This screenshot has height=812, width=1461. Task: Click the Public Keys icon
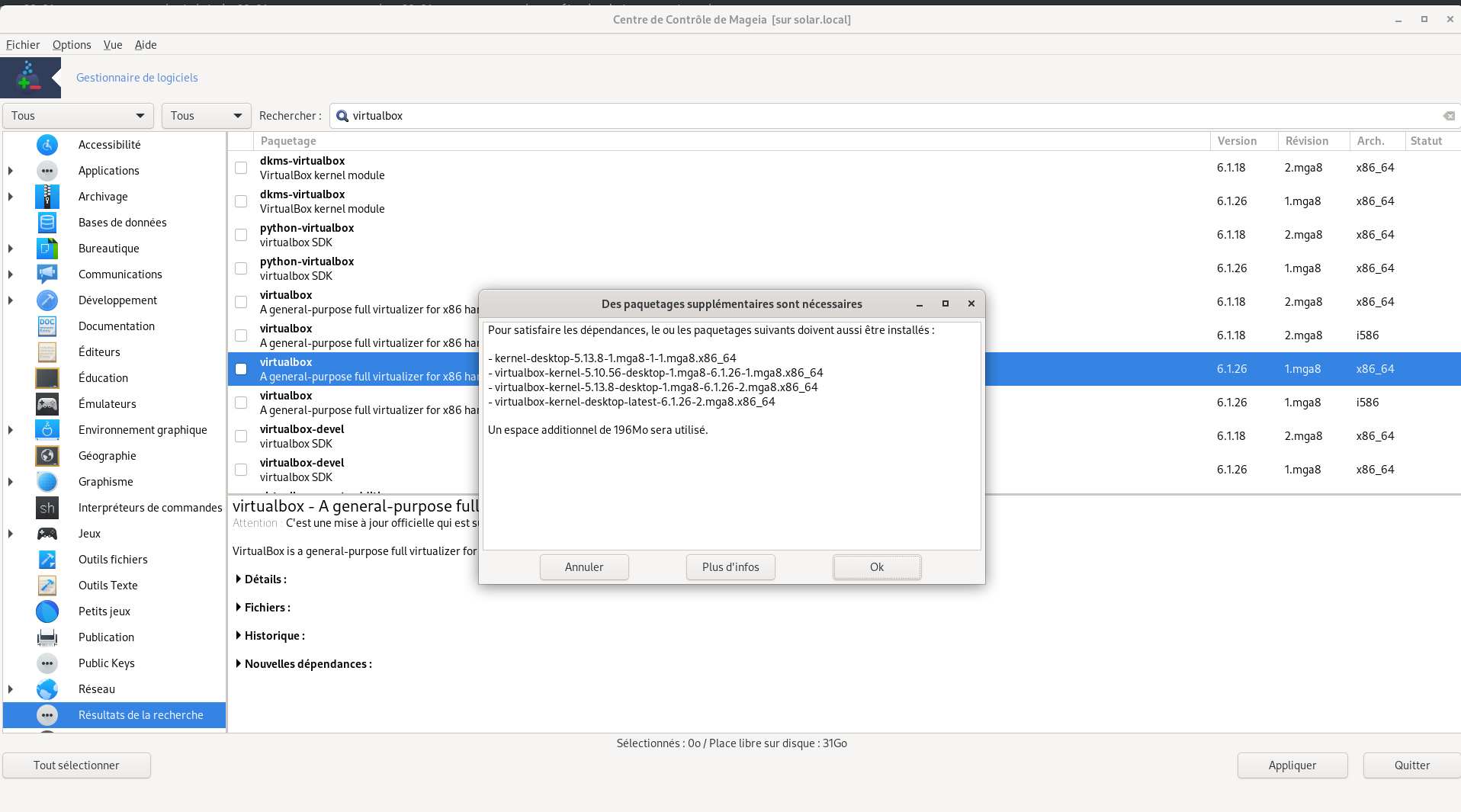coord(47,663)
